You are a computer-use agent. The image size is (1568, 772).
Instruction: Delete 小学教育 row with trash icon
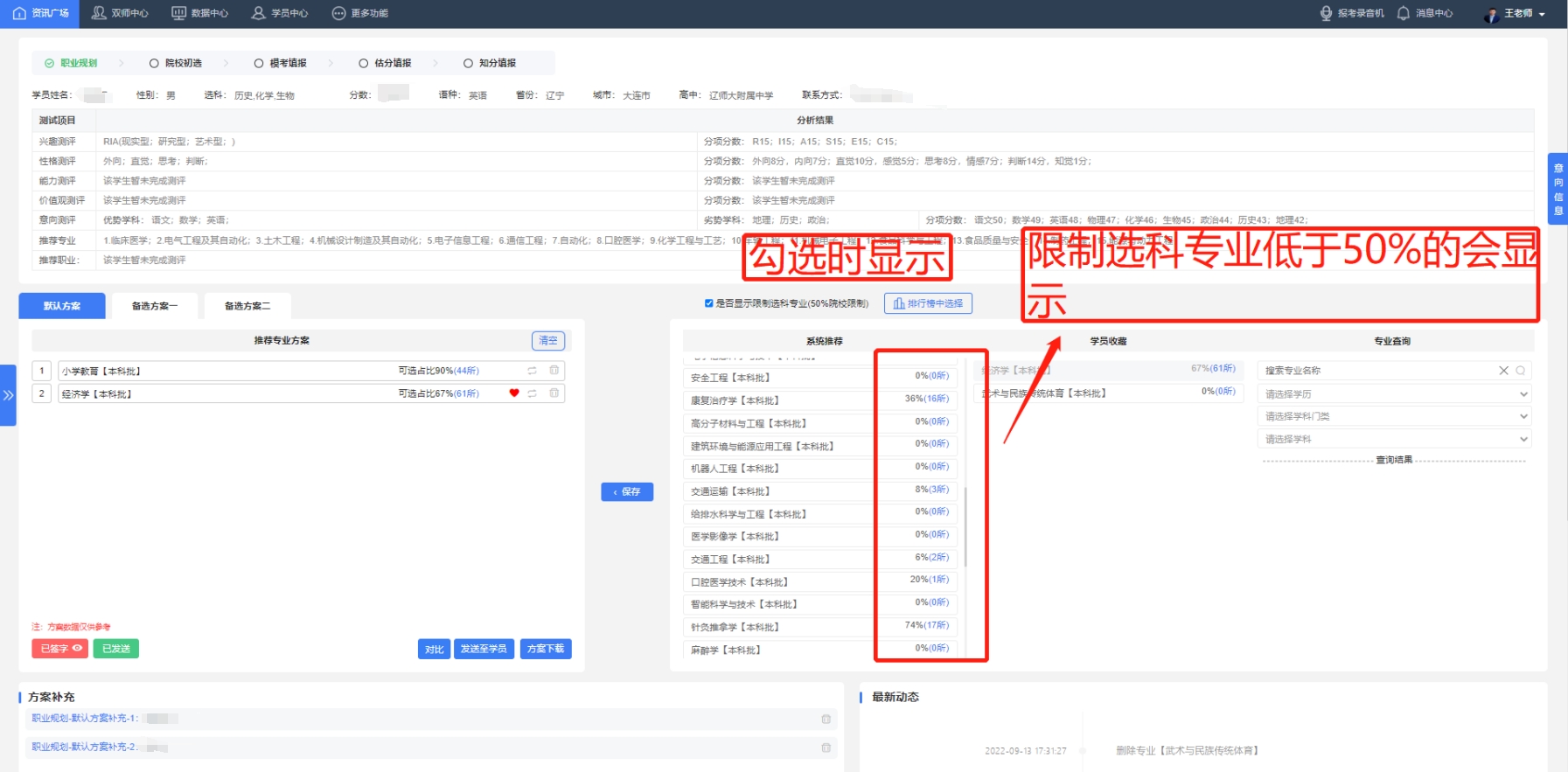click(554, 371)
